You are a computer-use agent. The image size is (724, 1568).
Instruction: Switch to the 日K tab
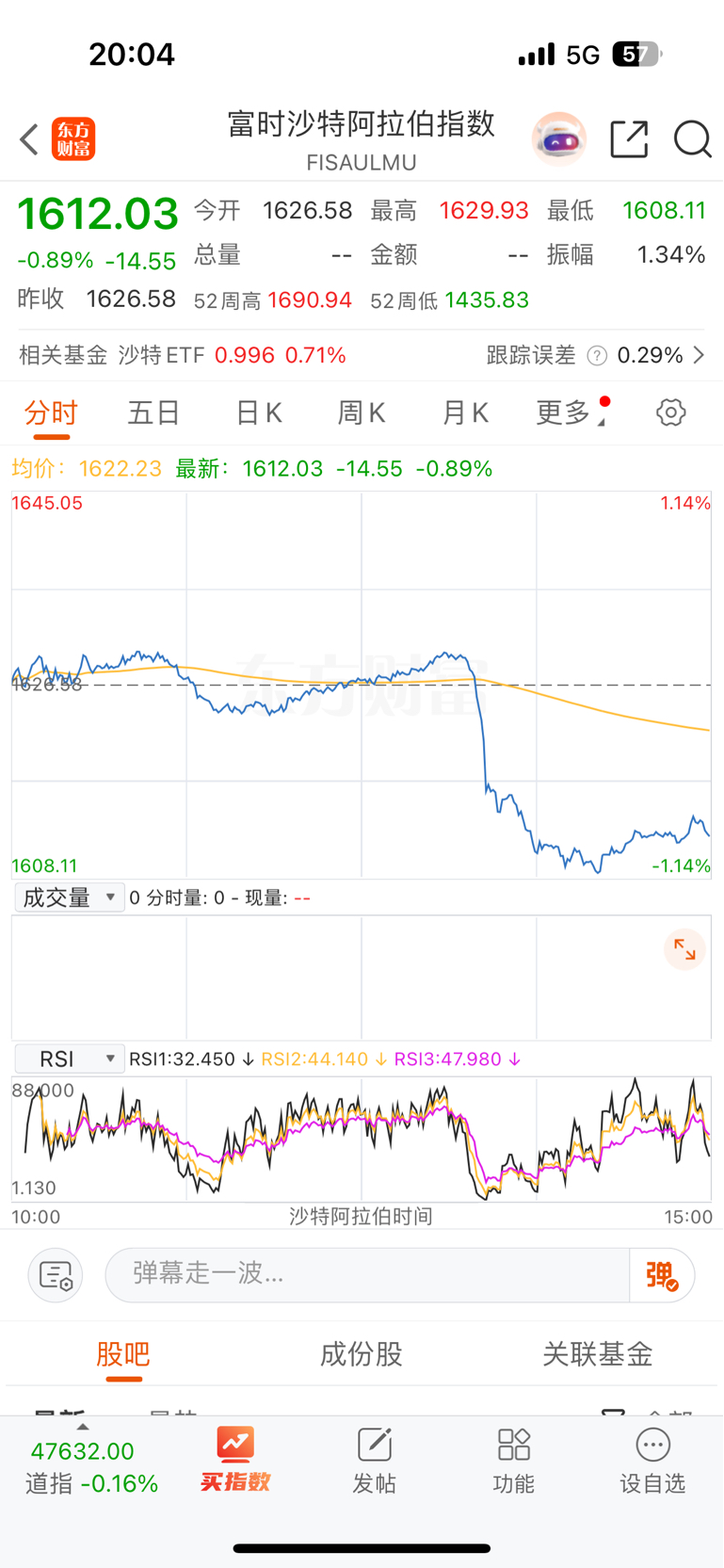pos(258,412)
